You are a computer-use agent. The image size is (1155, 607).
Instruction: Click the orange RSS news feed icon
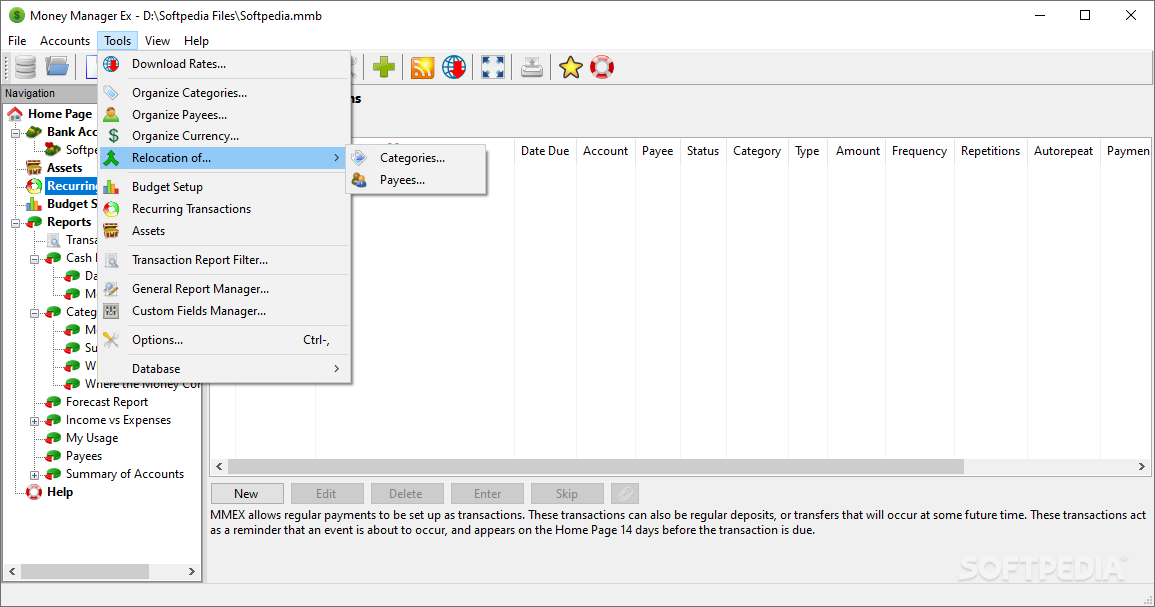(422, 67)
